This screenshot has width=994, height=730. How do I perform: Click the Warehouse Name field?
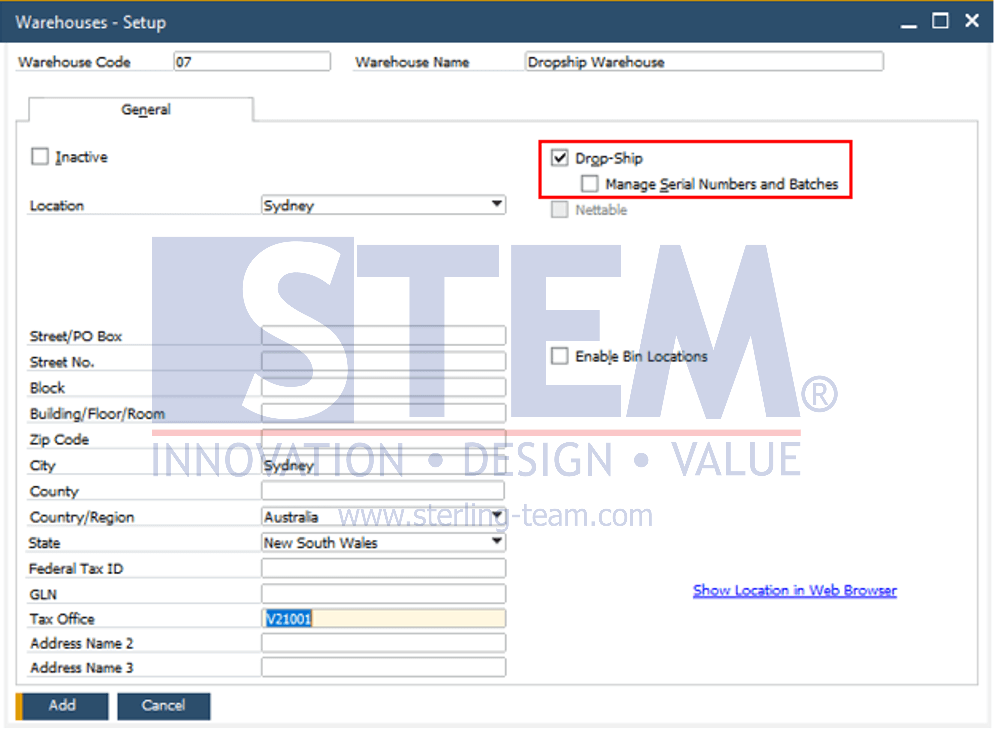coord(704,61)
